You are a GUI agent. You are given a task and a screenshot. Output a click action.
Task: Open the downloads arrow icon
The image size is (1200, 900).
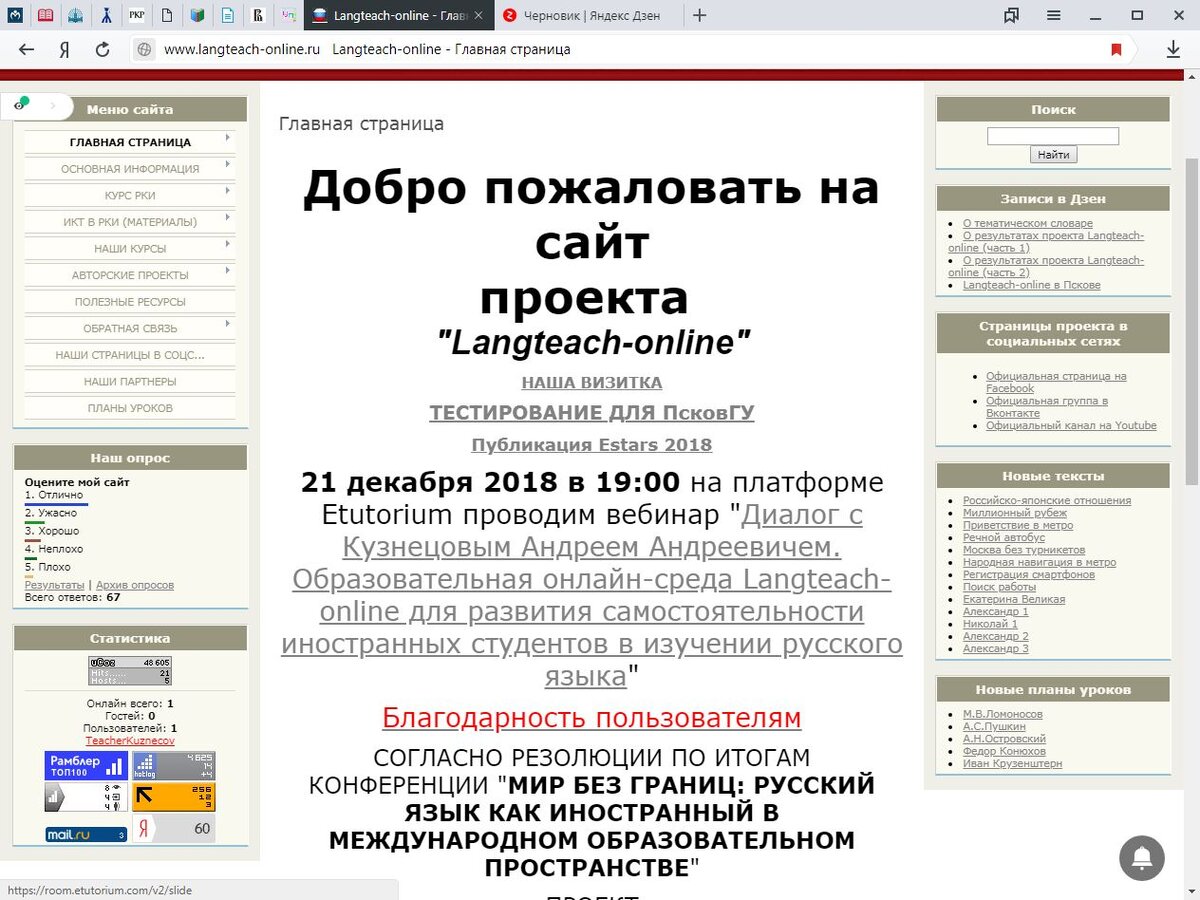click(1173, 49)
